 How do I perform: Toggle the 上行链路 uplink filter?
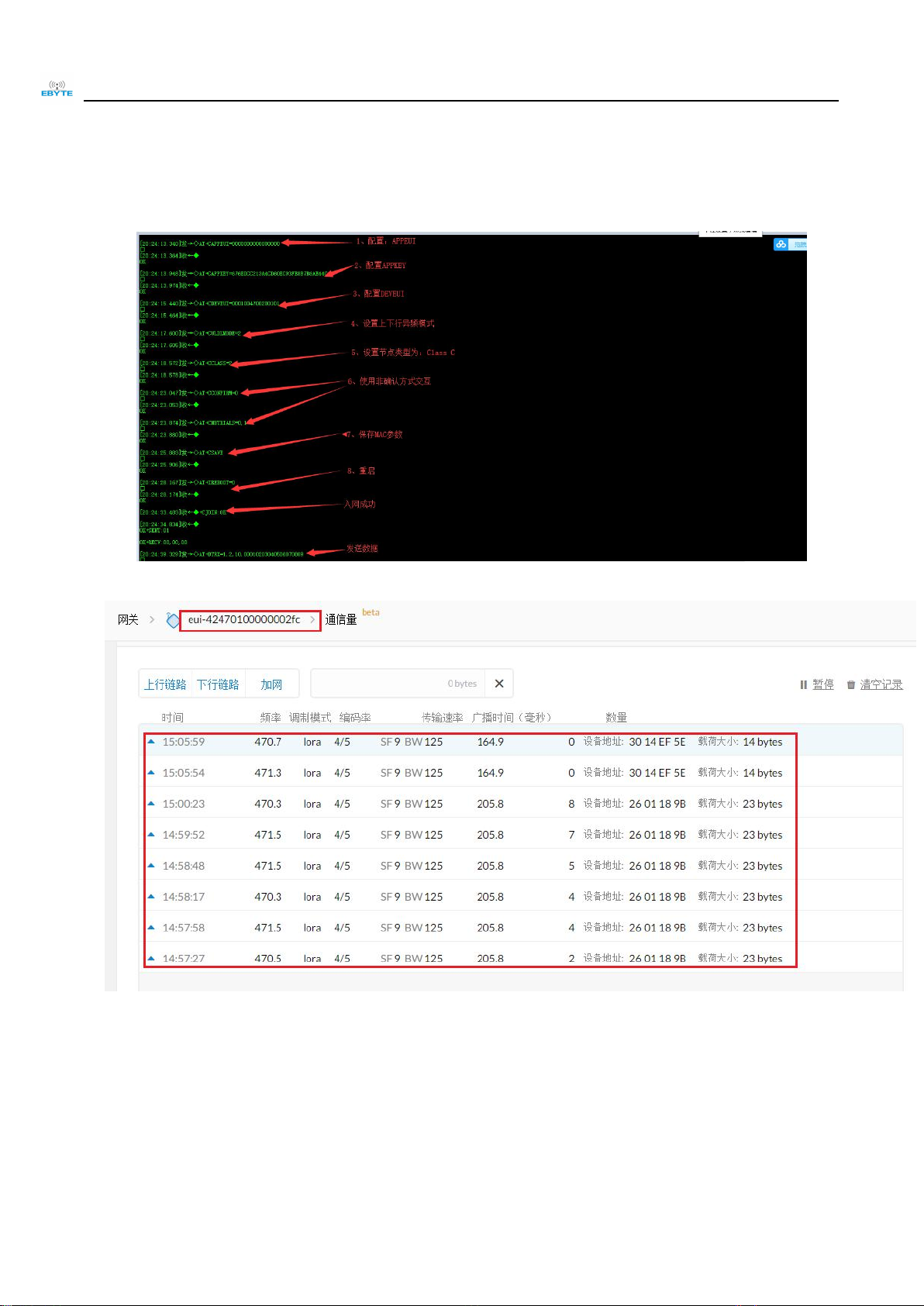click(x=165, y=684)
